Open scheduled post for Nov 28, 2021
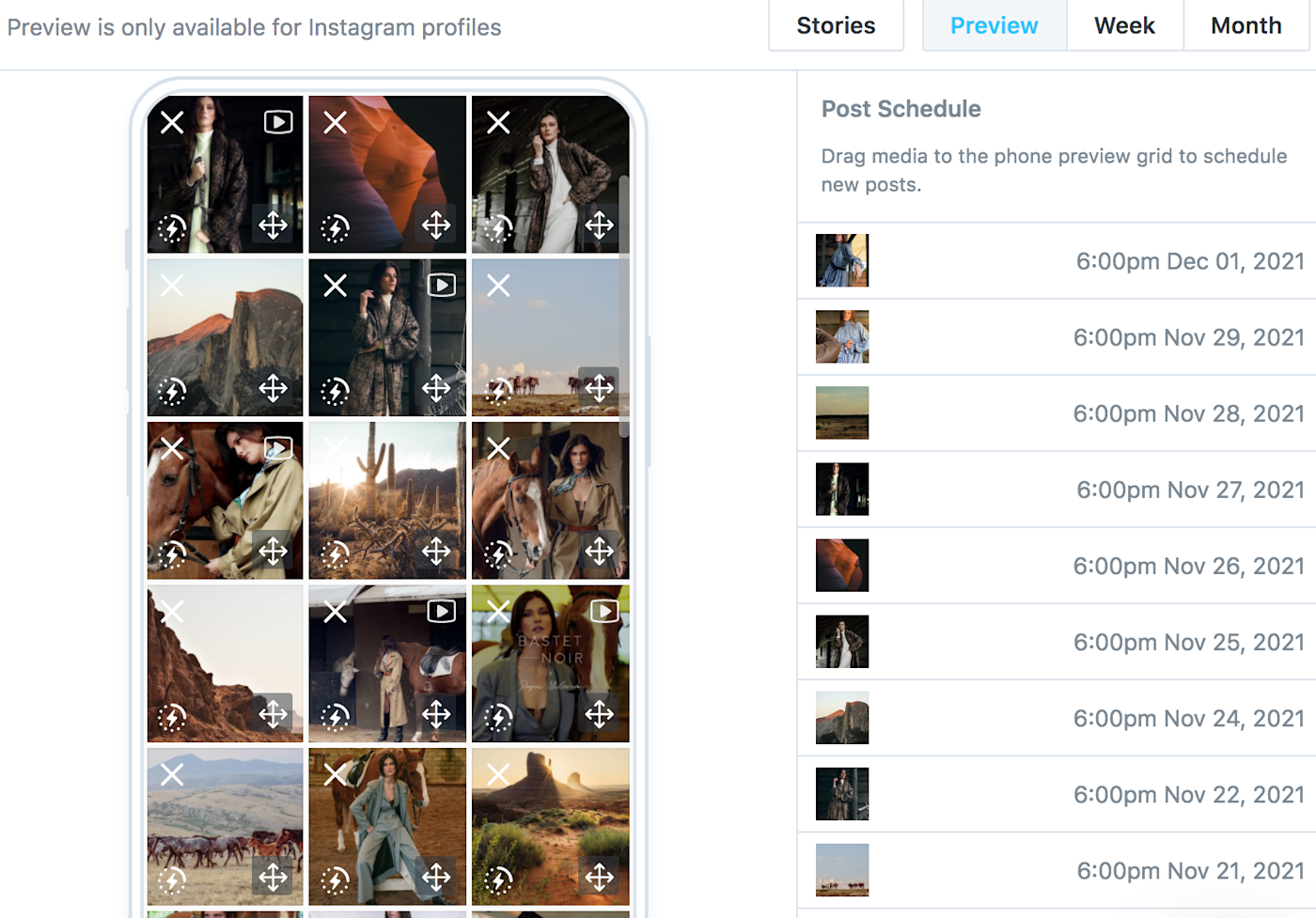The width and height of the screenshot is (1316, 918). point(1057,413)
